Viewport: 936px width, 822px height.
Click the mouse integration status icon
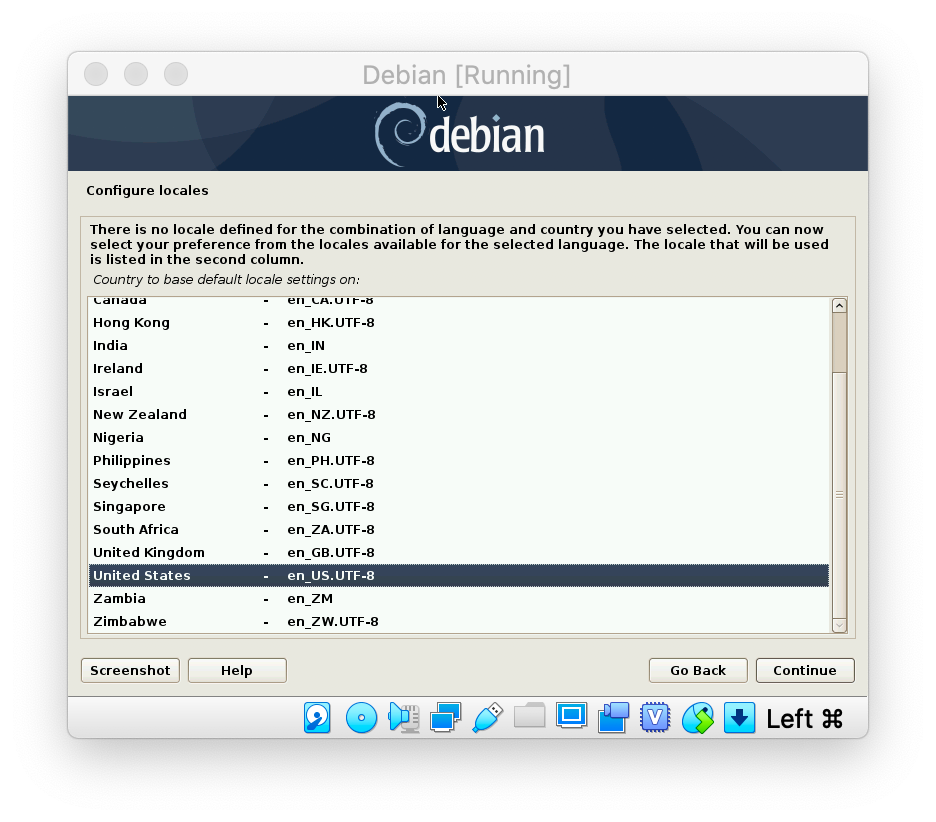[698, 717]
